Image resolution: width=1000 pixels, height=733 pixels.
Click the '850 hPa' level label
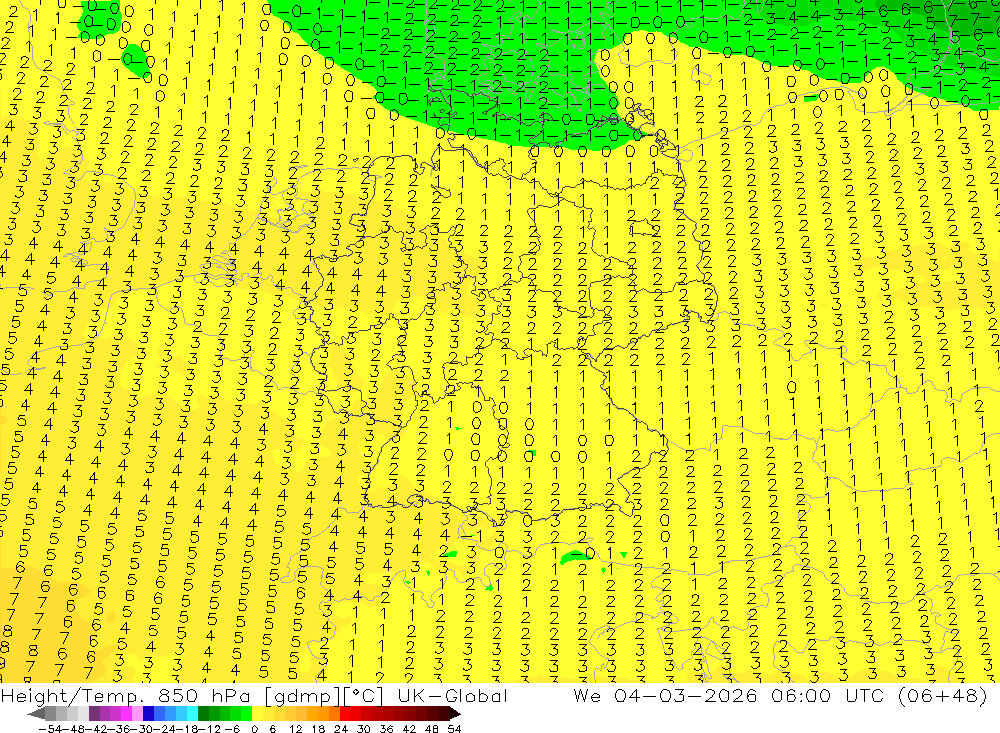203,696
